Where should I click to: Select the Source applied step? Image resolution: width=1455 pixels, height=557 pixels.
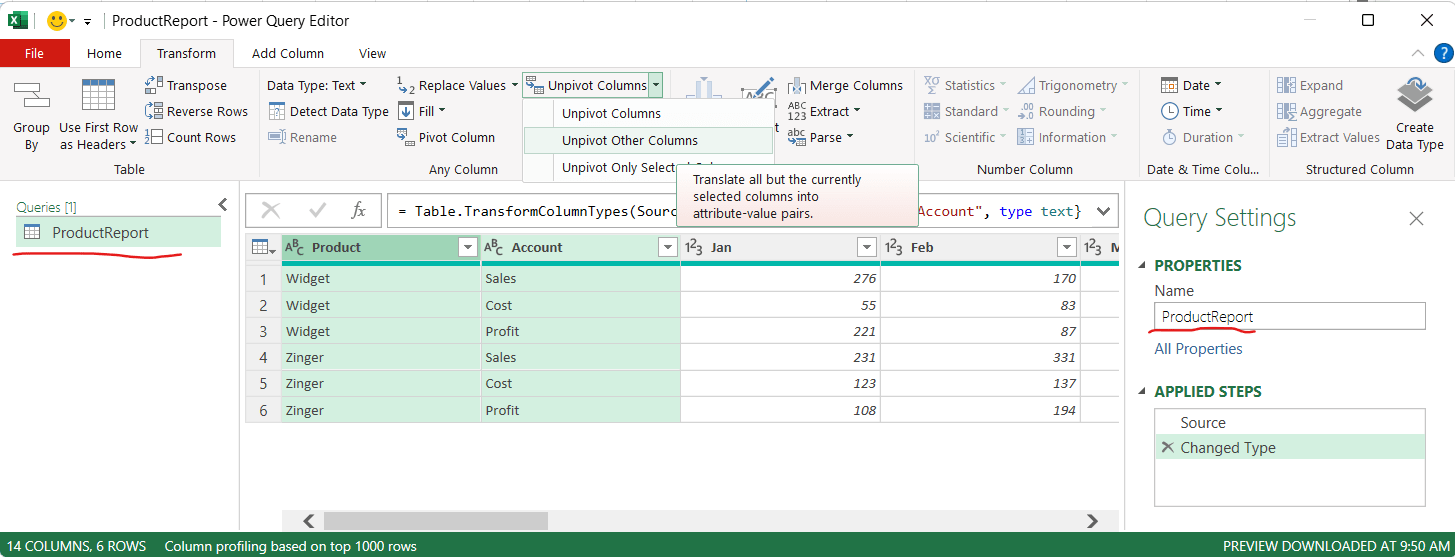(x=1290, y=423)
